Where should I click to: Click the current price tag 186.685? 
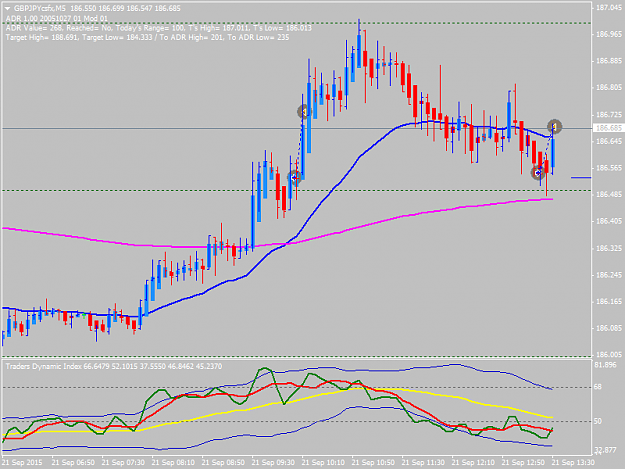608,128
